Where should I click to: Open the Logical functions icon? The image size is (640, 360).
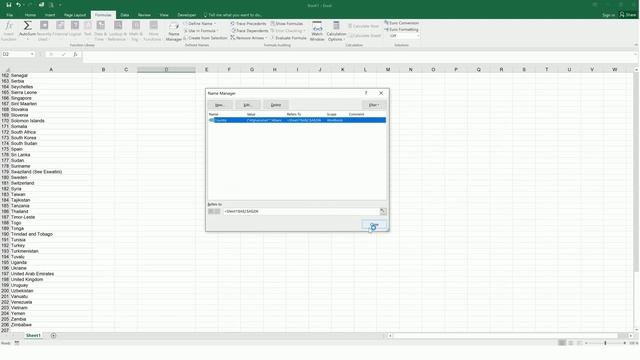[75, 26]
